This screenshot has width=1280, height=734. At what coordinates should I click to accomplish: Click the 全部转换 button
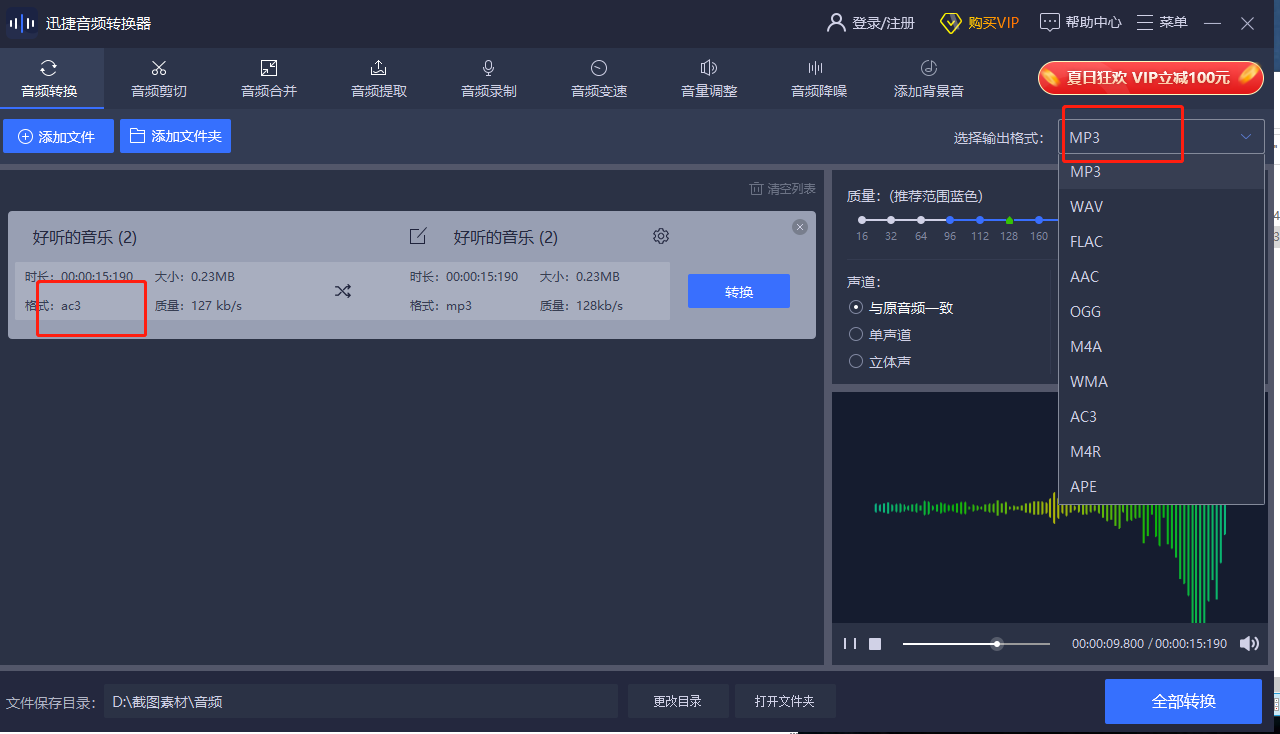pos(1183,702)
